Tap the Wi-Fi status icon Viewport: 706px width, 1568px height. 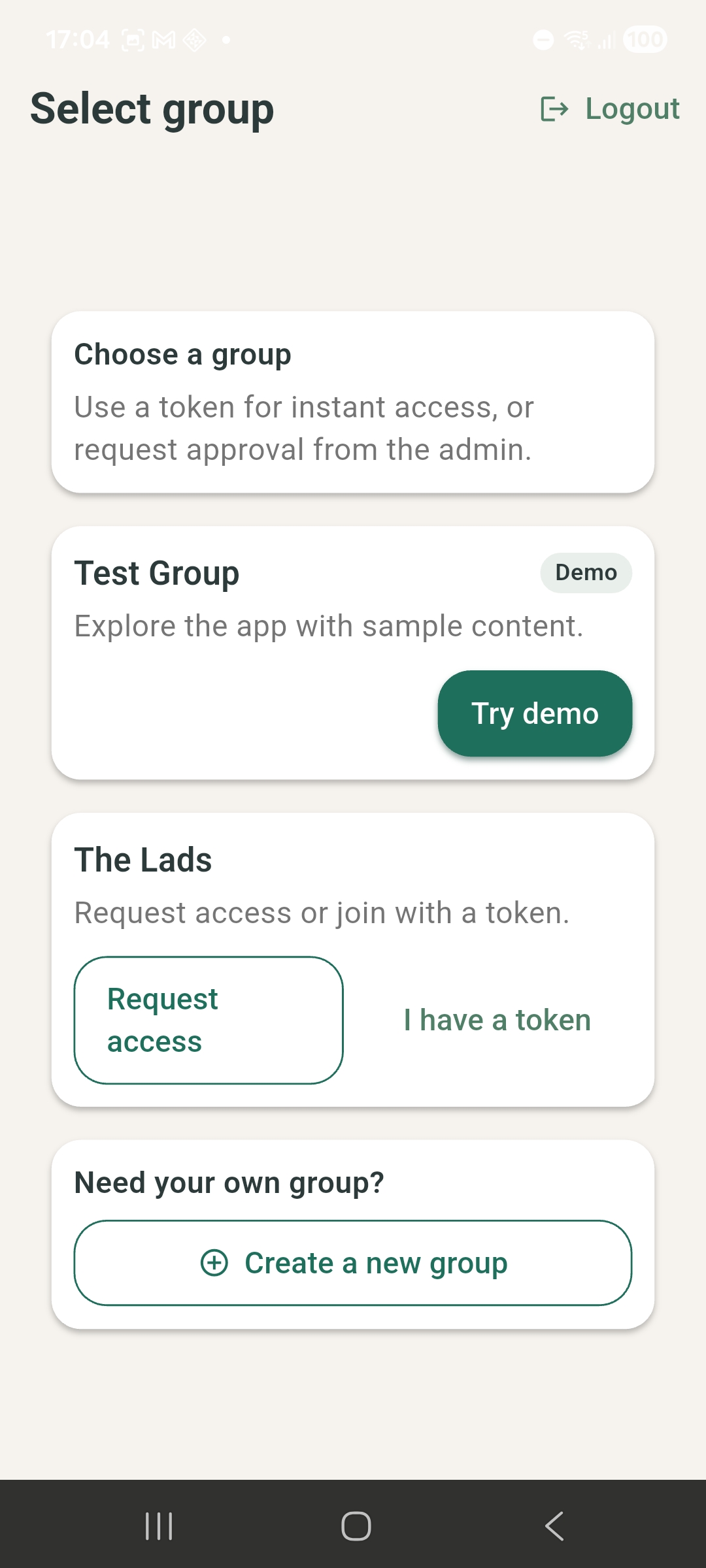(x=577, y=40)
